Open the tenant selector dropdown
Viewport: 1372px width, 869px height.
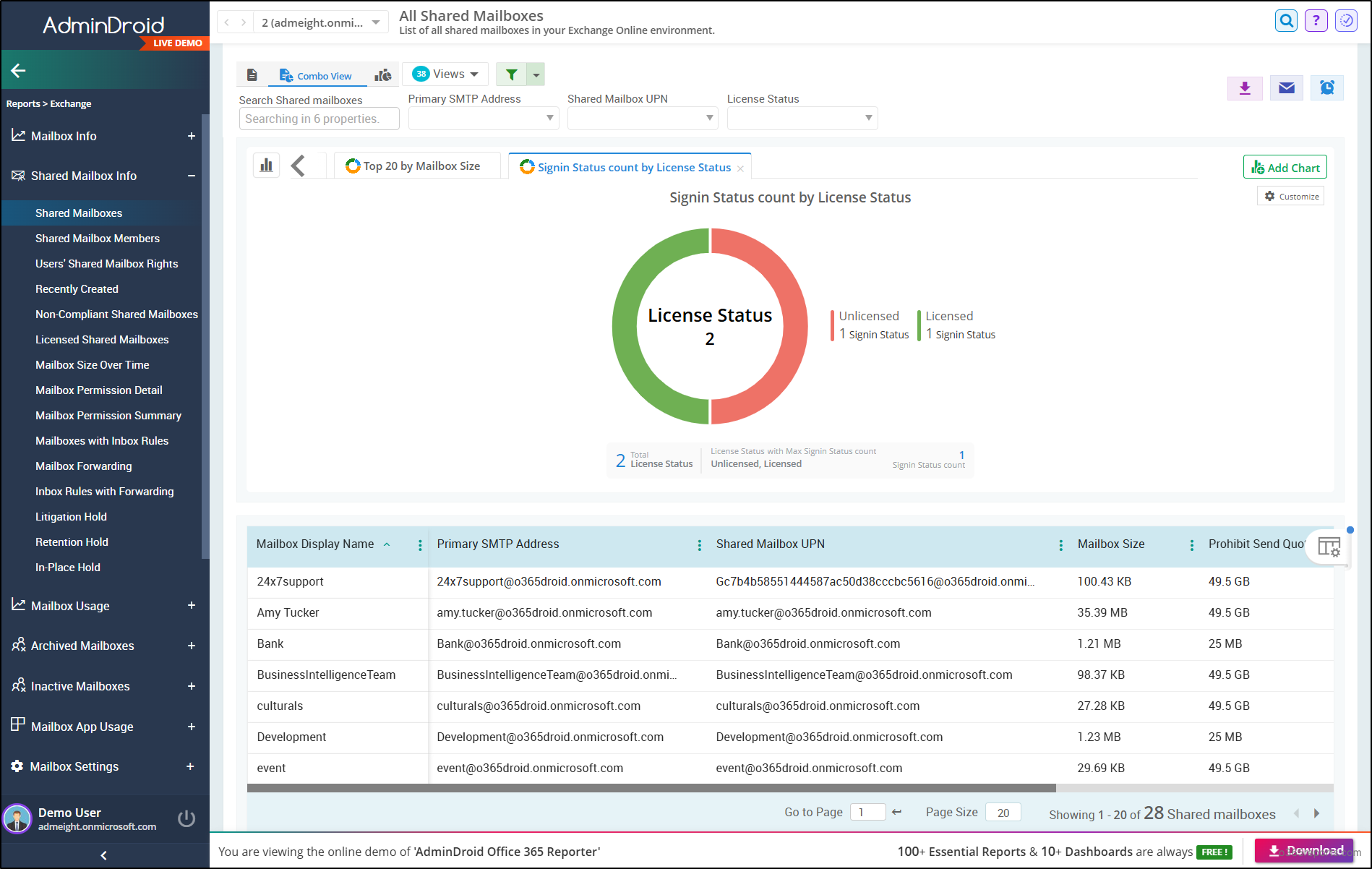(x=320, y=22)
